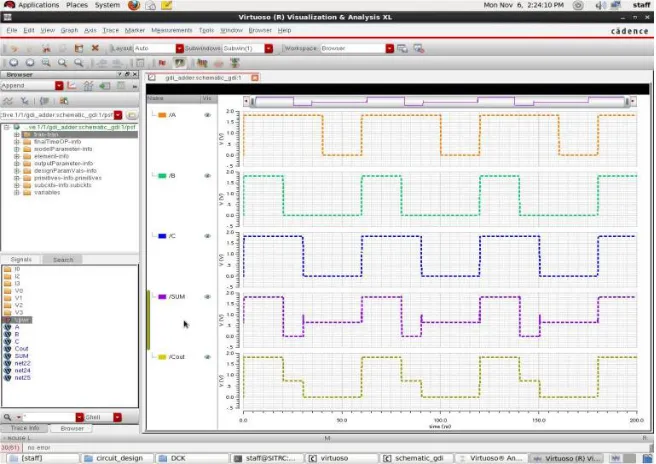Click the zoom-to-area icon in second toolbar
The image size is (656, 464).
[x=46, y=63]
